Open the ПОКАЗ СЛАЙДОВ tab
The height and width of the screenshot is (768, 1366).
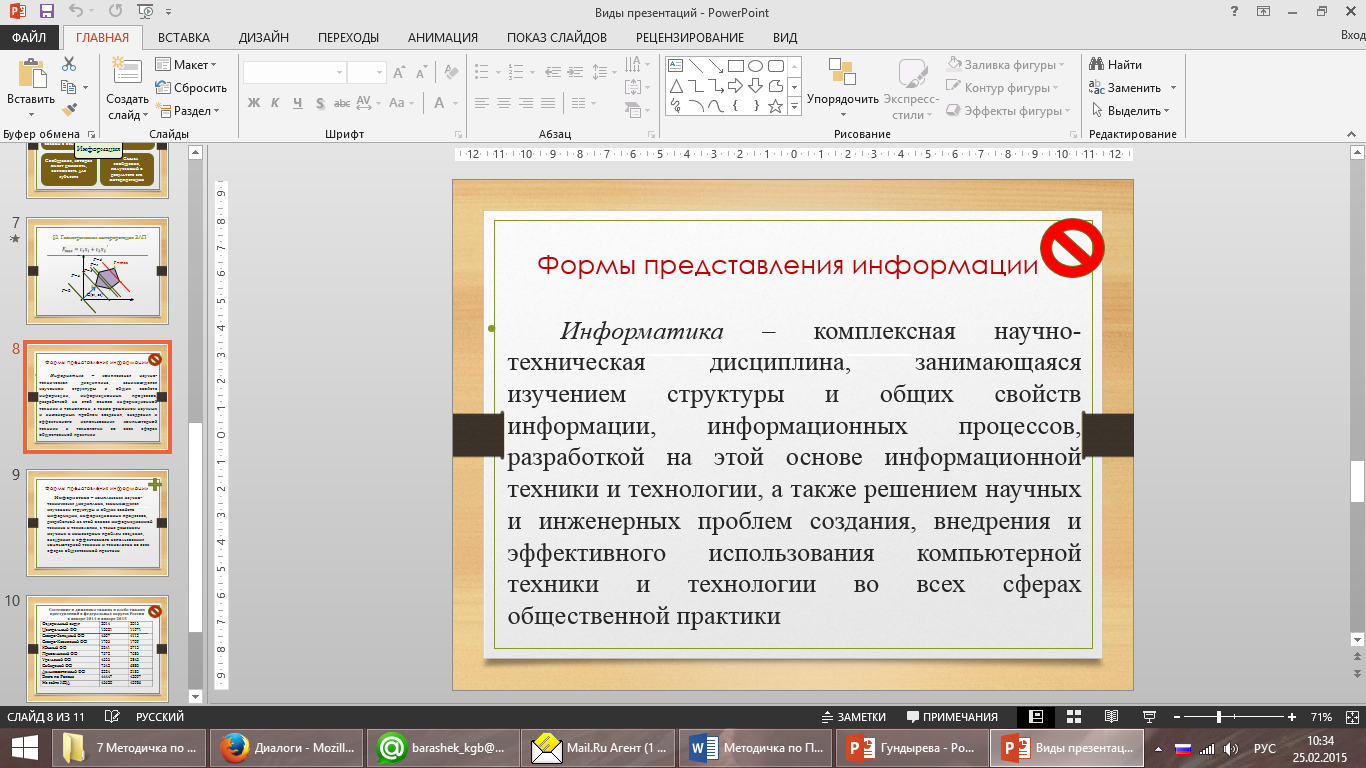pyautogui.click(x=556, y=38)
